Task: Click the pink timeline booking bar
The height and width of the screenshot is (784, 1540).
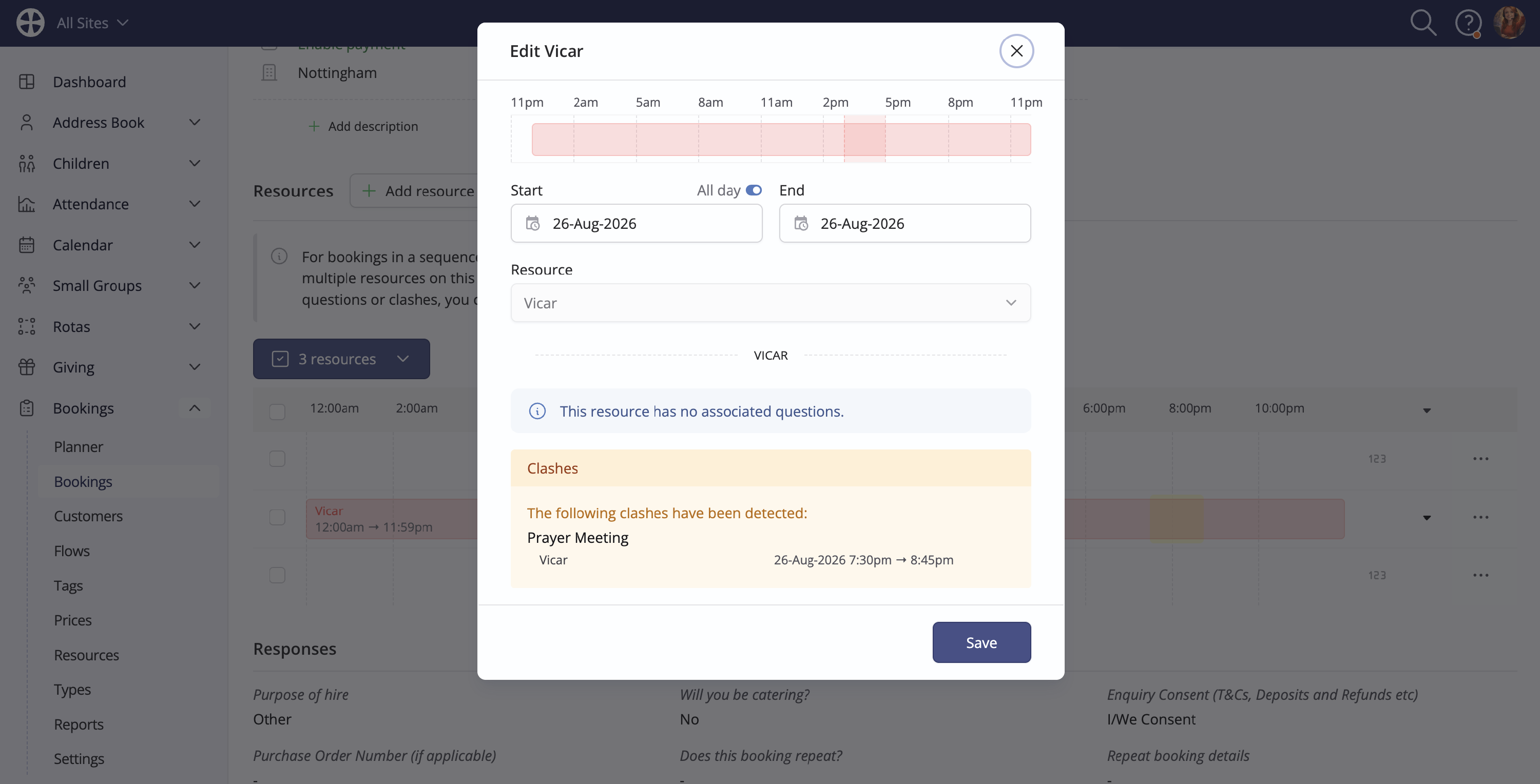Action: (x=781, y=139)
